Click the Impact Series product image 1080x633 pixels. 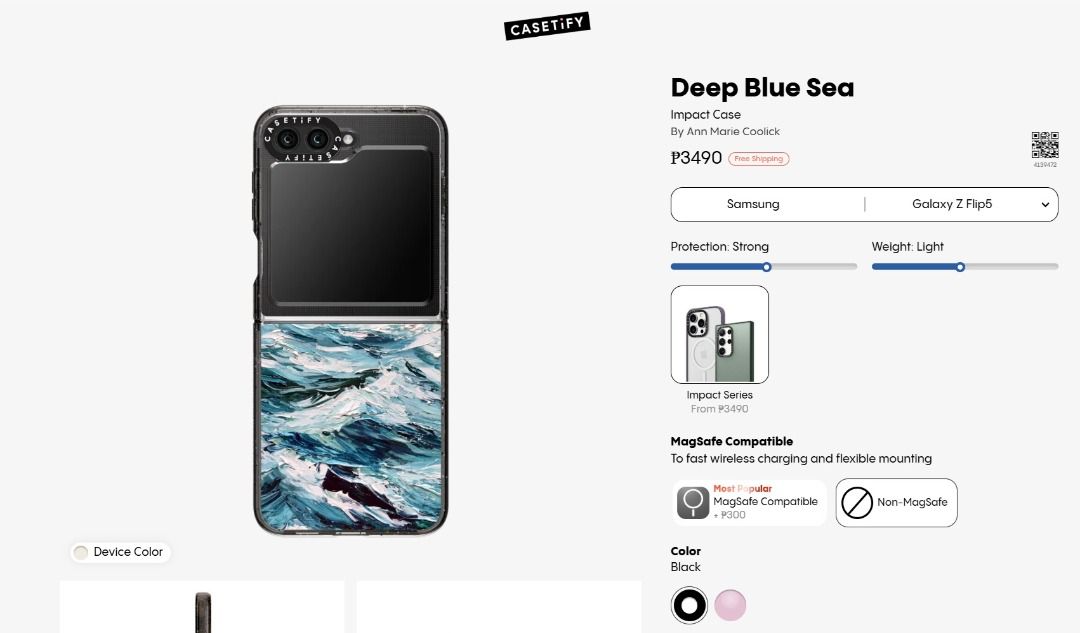pyautogui.click(x=720, y=334)
